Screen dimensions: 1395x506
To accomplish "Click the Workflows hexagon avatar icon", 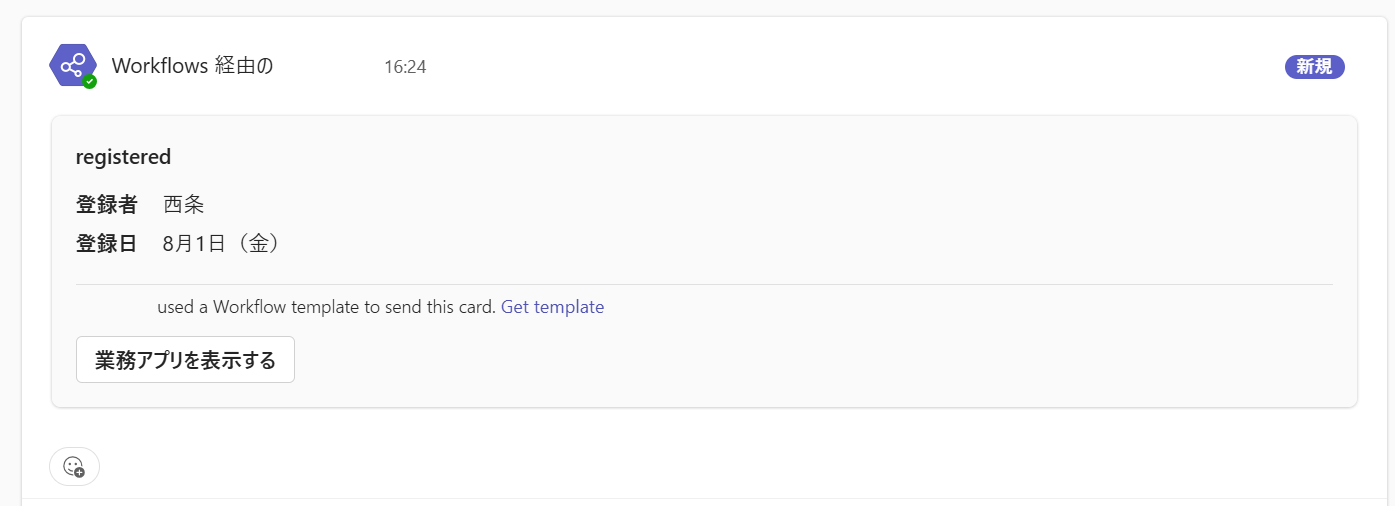I will tap(72, 66).
